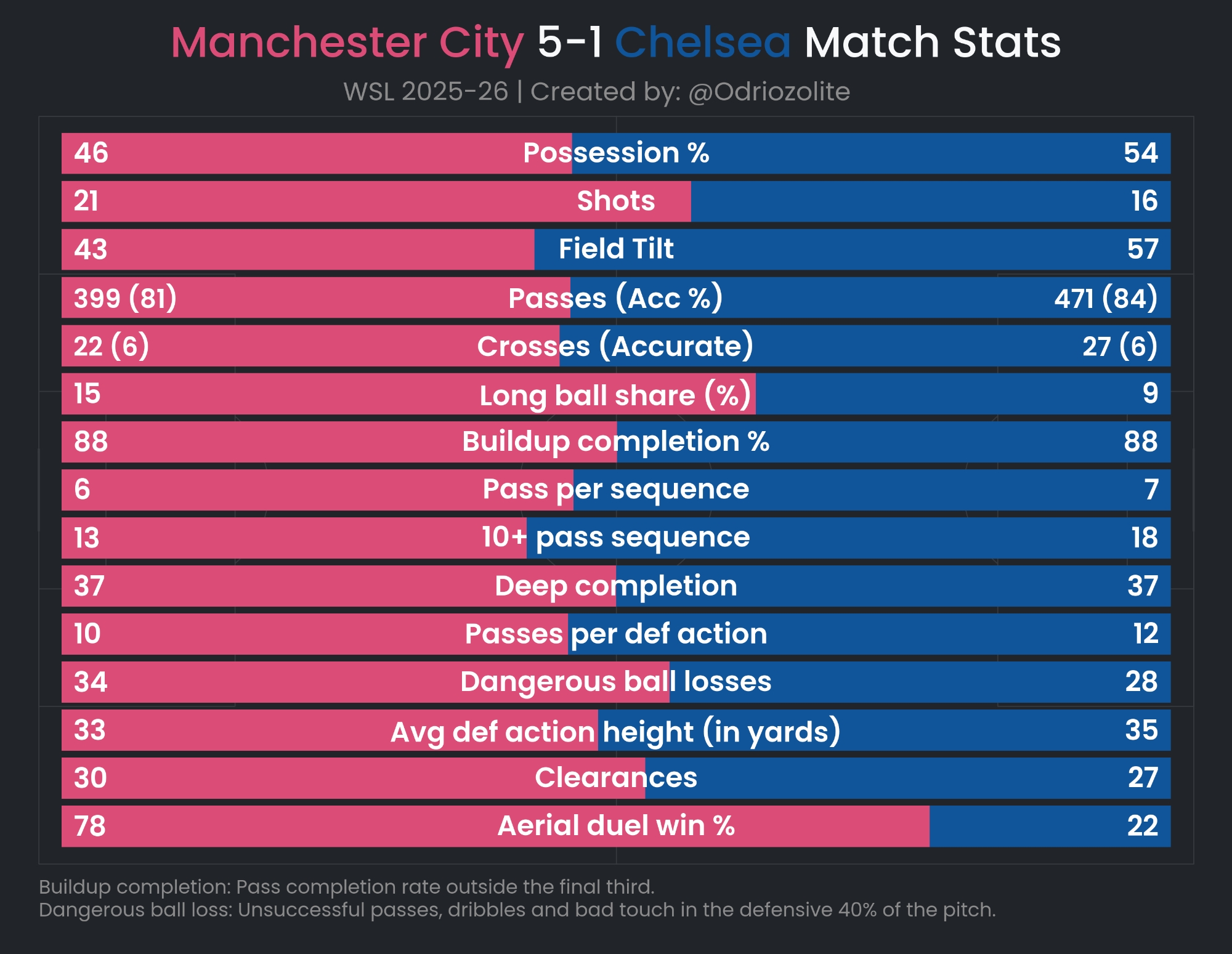The height and width of the screenshot is (954, 1232).
Task: Select the "Dangerous ball losses" label
Action: (616, 682)
